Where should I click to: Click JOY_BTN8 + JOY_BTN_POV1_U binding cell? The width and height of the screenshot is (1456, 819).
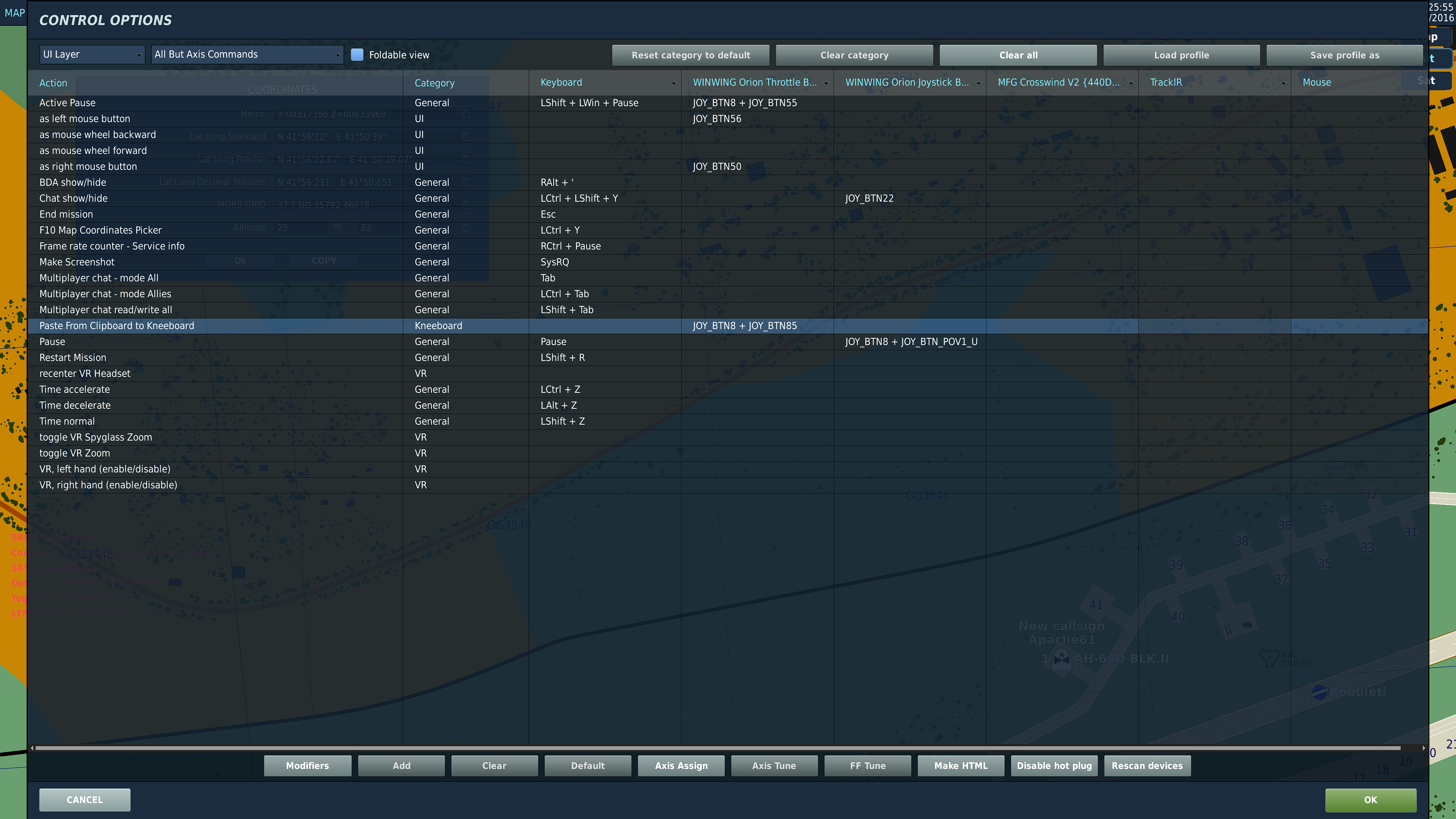[910, 341]
